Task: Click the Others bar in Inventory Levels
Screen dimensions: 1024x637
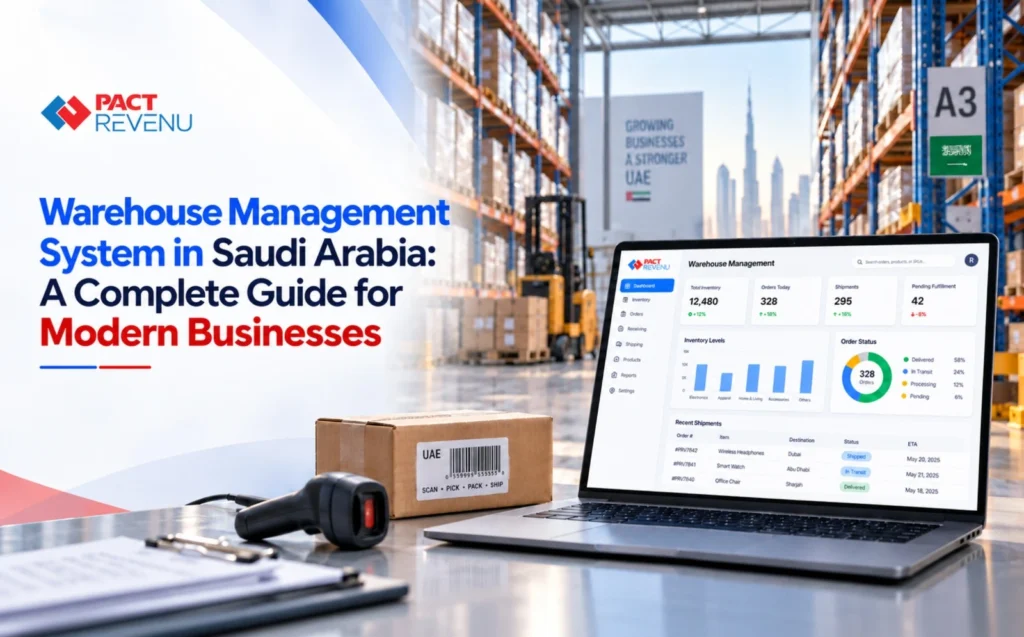Action: click(807, 377)
